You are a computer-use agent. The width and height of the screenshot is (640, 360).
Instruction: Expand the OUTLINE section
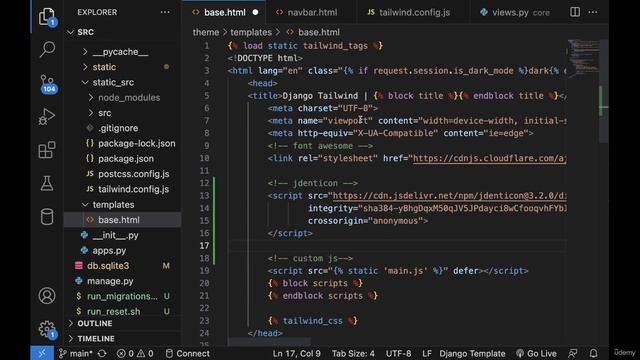point(95,323)
